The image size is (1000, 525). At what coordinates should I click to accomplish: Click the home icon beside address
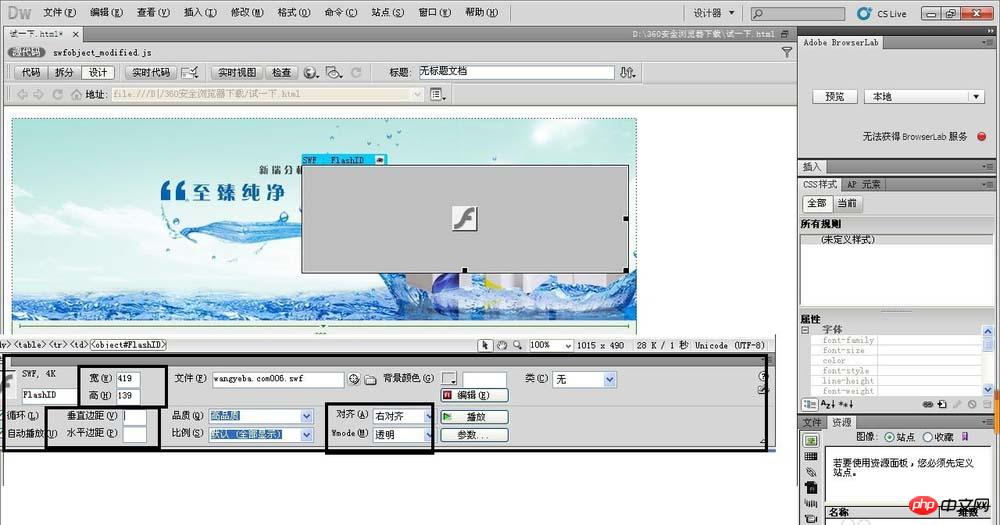coord(76,94)
